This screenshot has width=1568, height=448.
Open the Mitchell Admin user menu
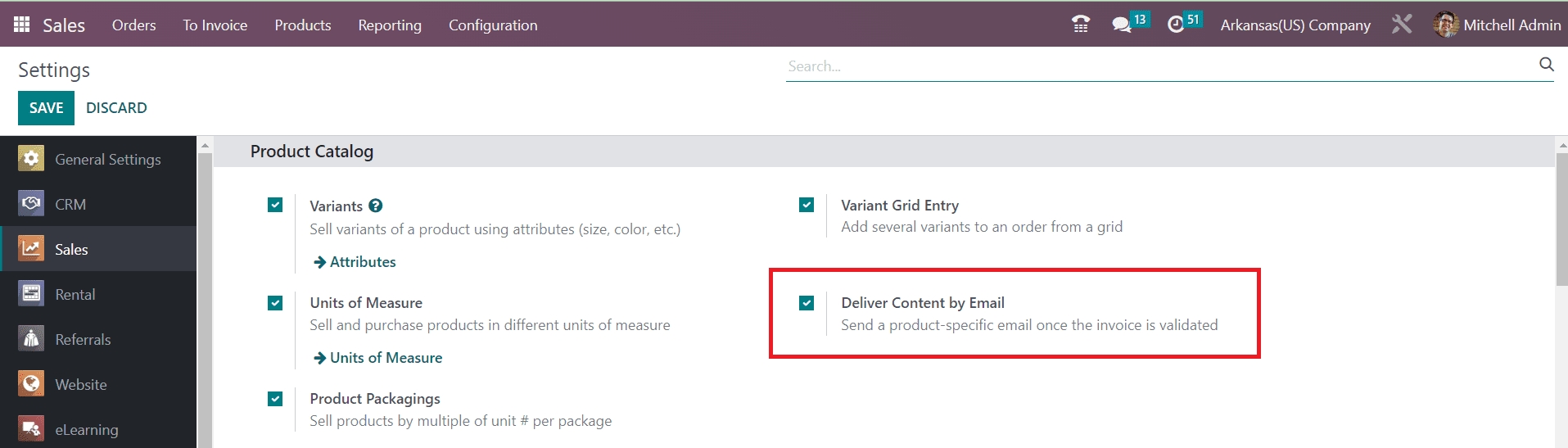click(x=1497, y=25)
